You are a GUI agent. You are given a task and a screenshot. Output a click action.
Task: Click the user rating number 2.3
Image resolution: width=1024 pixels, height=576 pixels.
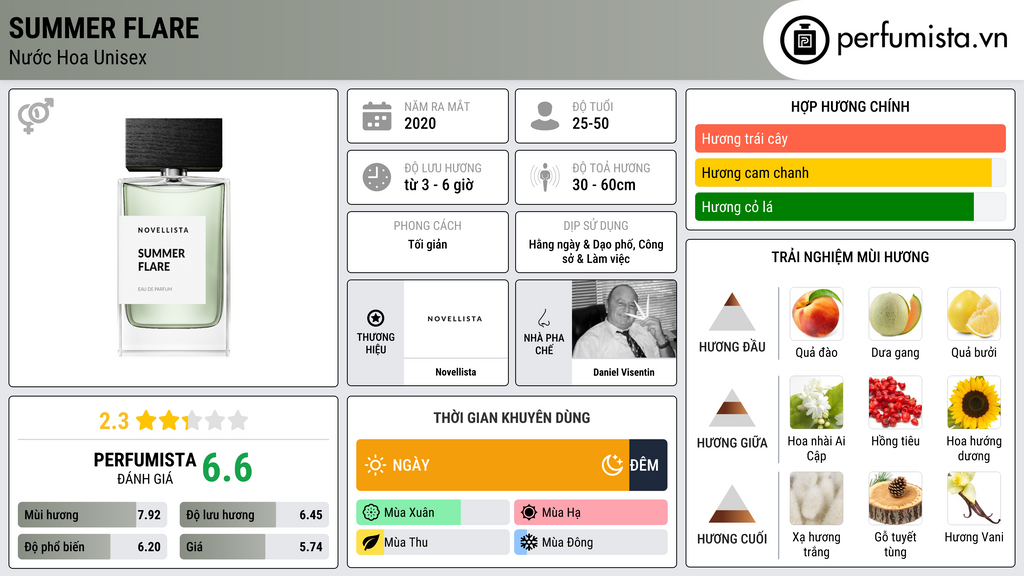click(114, 421)
